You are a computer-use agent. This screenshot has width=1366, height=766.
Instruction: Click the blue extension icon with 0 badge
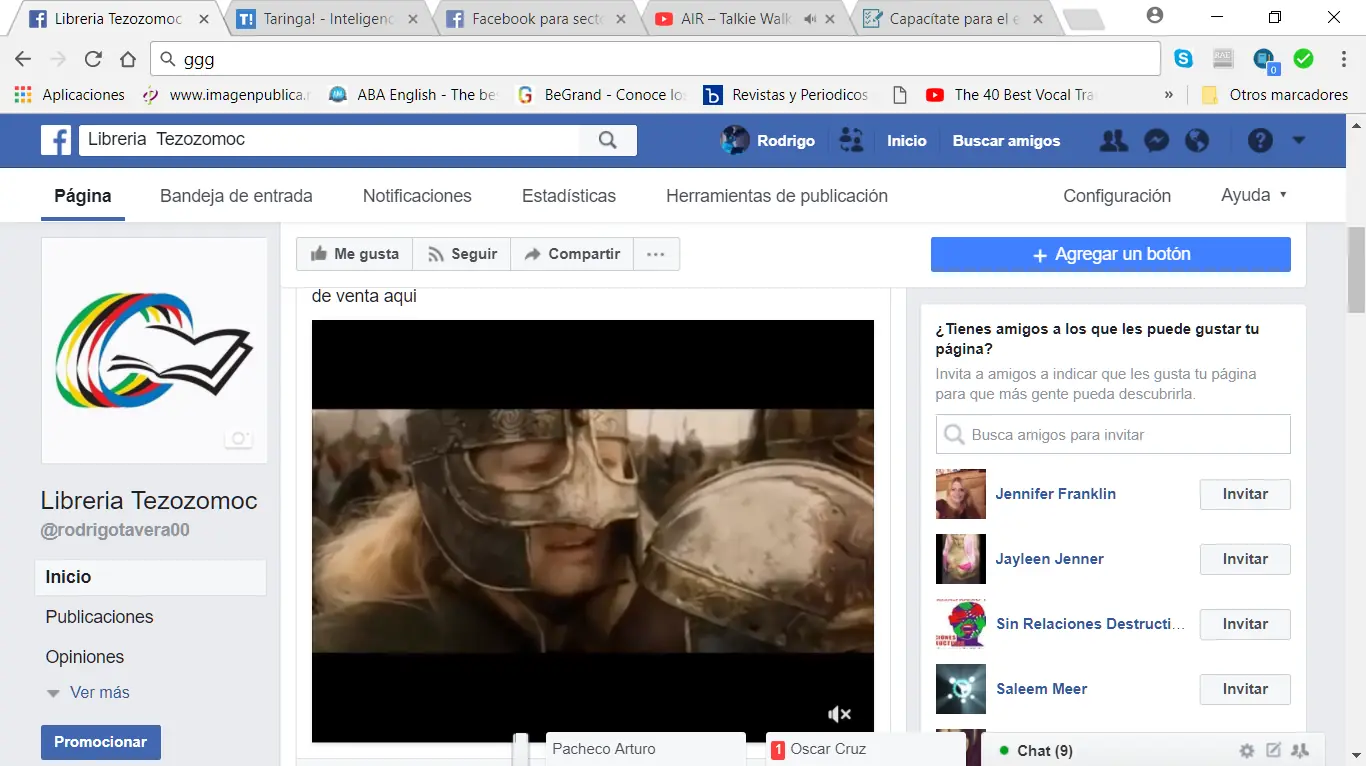point(1266,60)
